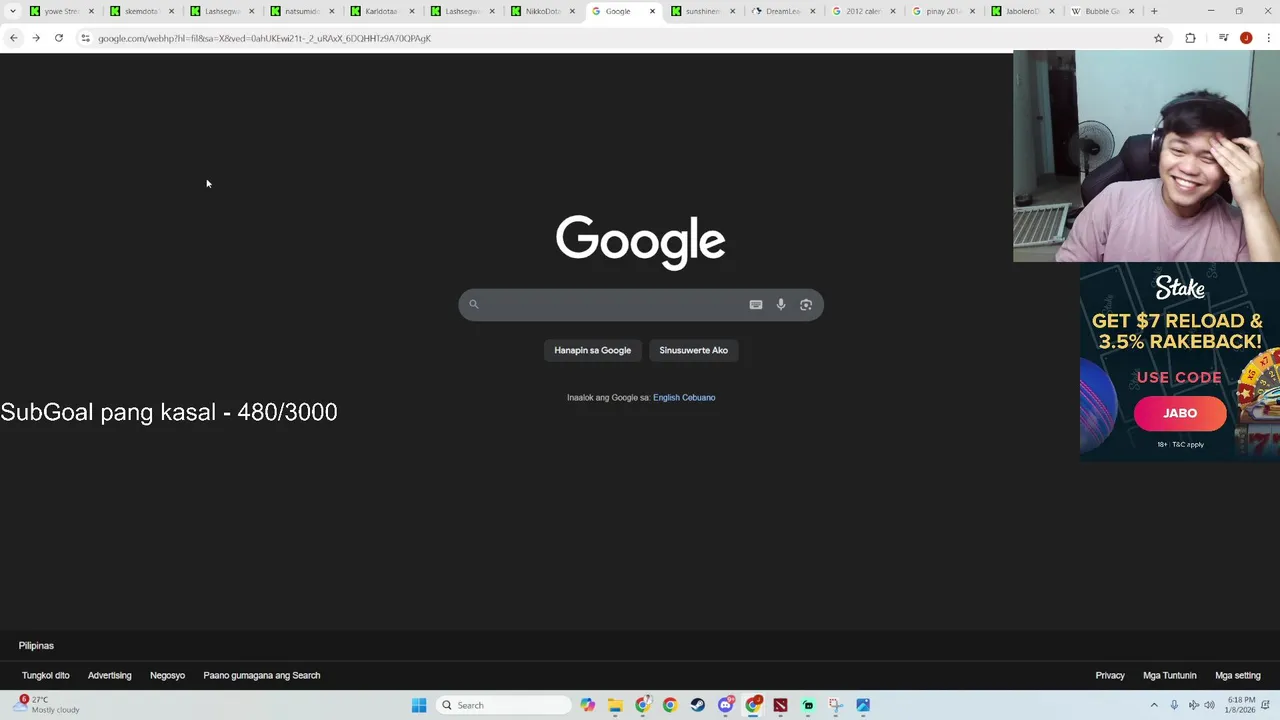Open the Chrome profile avatar

pos(1246,38)
